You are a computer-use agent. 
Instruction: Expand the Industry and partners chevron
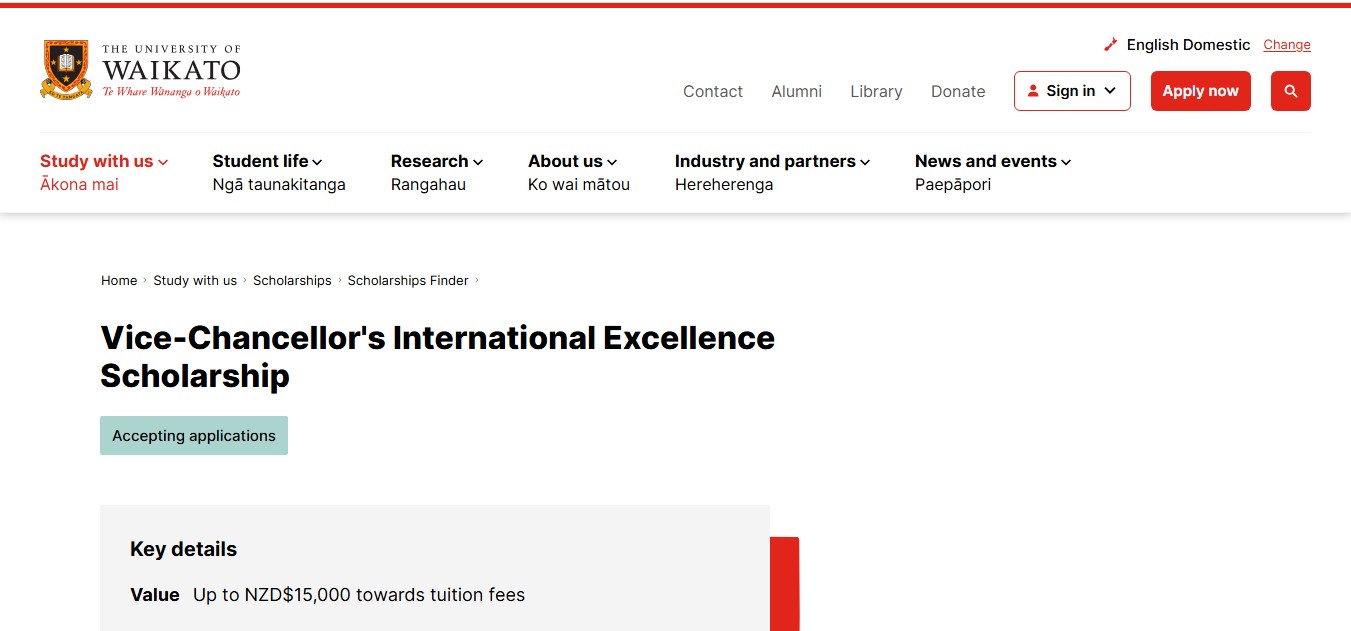click(x=865, y=162)
